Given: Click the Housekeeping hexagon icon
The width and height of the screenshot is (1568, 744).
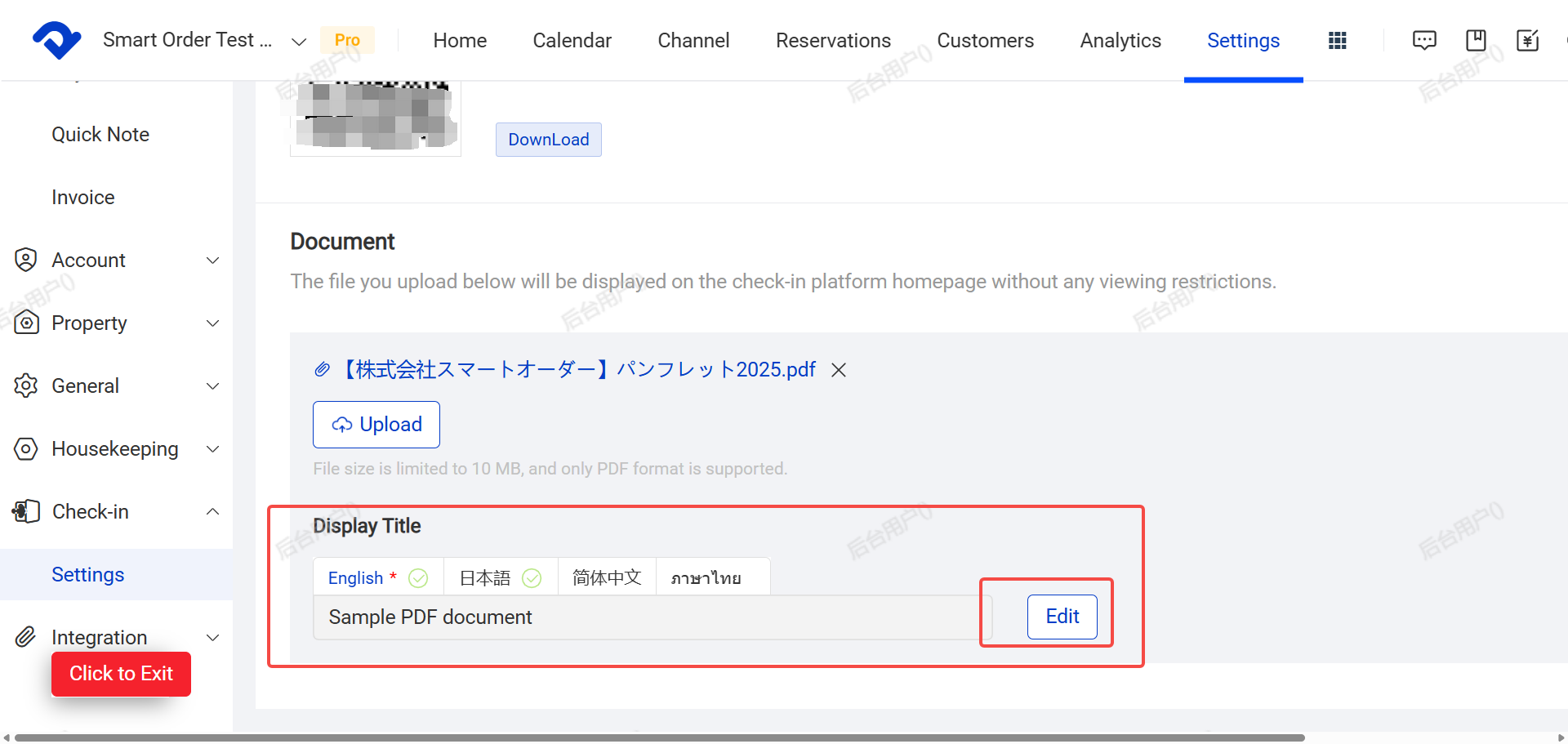Looking at the screenshot, I should pyautogui.click(x=26, y=448).
